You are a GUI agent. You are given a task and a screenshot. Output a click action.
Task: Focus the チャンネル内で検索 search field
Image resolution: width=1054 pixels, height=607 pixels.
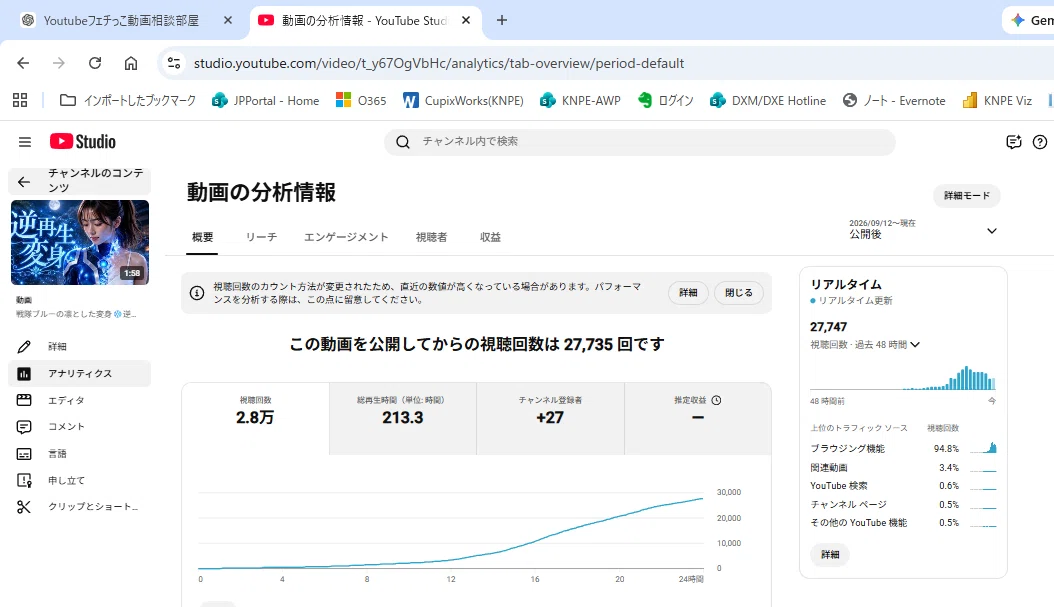pyautogui.click(x=639, y=142)
